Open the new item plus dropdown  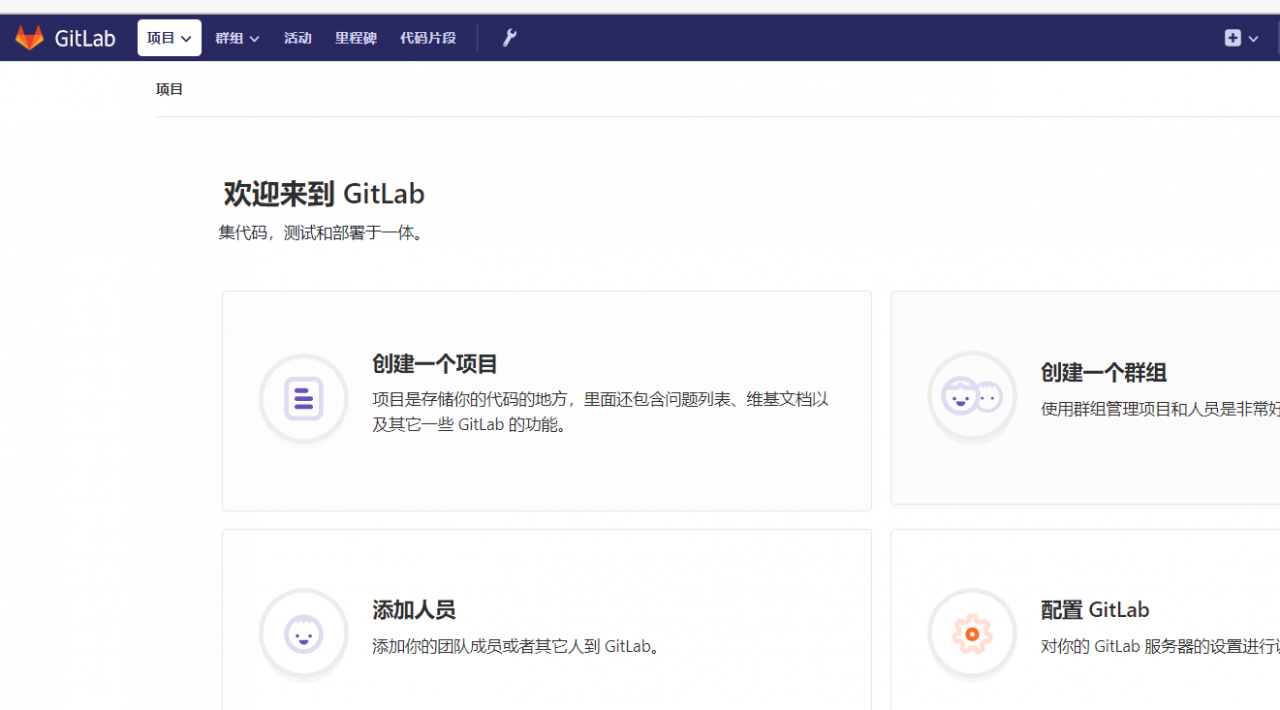(1242, 38)
